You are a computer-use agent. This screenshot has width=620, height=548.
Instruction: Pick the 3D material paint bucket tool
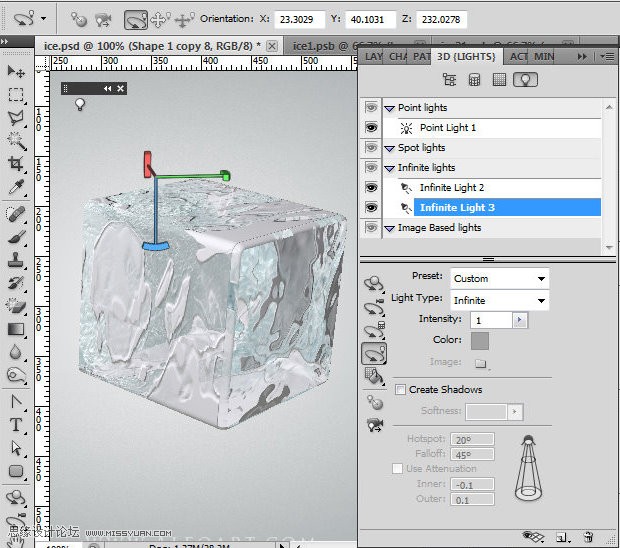pyautogui.click(x=374, y=376)
